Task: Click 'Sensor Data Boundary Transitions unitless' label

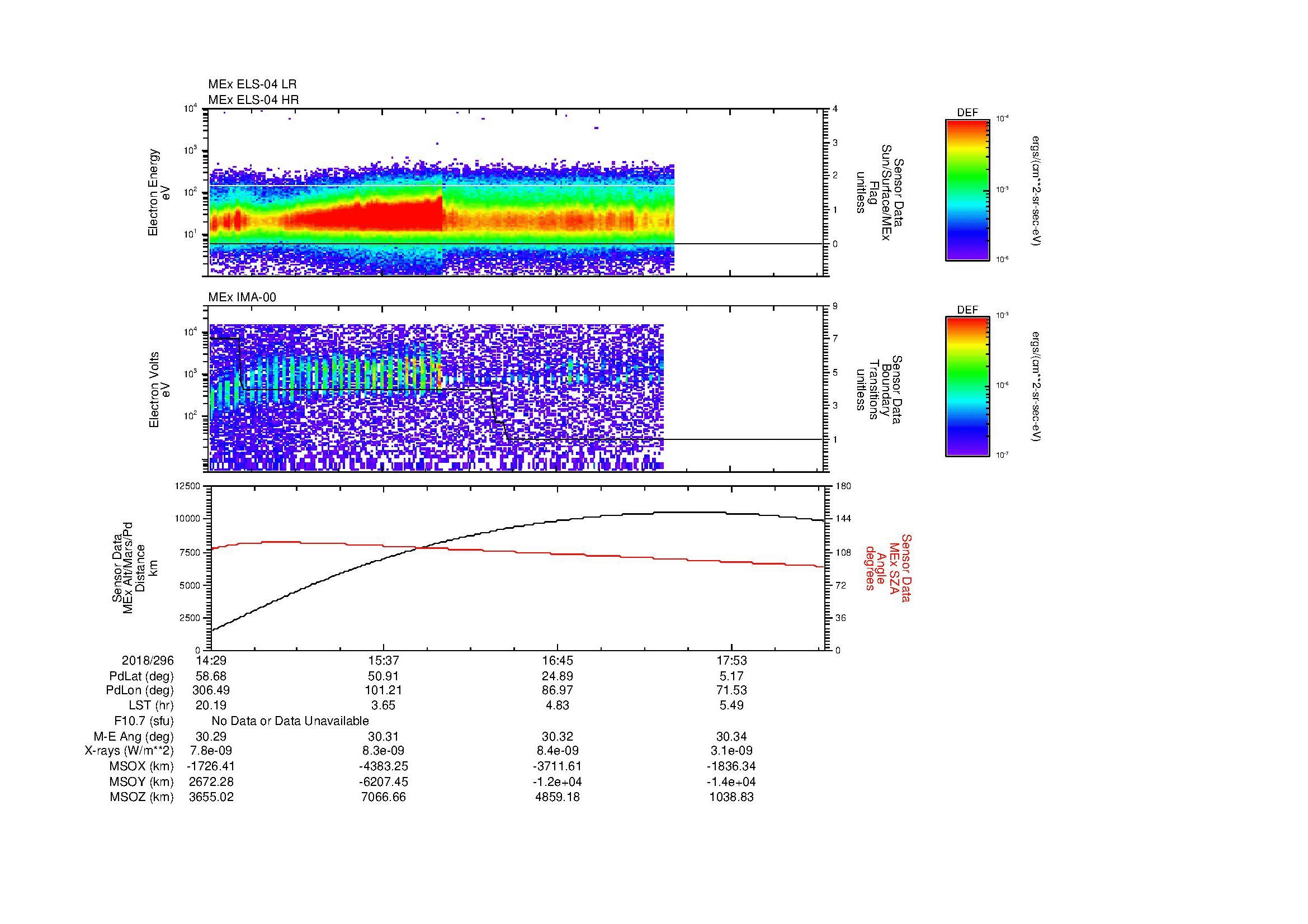Action: (x=880, y=390)
